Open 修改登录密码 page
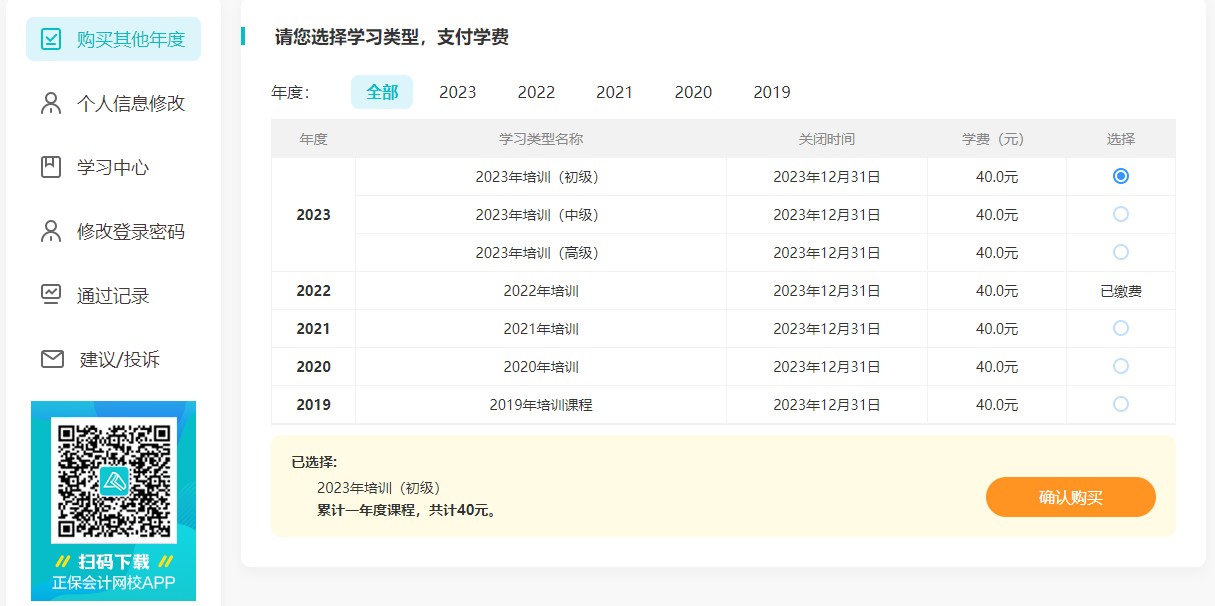1215x606 pixels. [113, 231]
